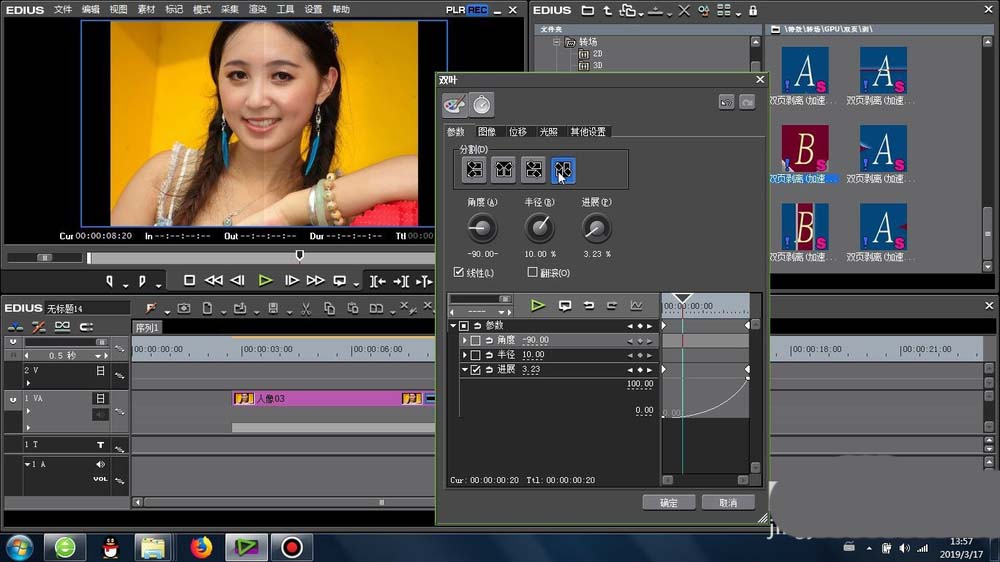This screenshot has height=562, width=1000.
Task: Collapse the 1 A audio track
Action: (27, 464)
